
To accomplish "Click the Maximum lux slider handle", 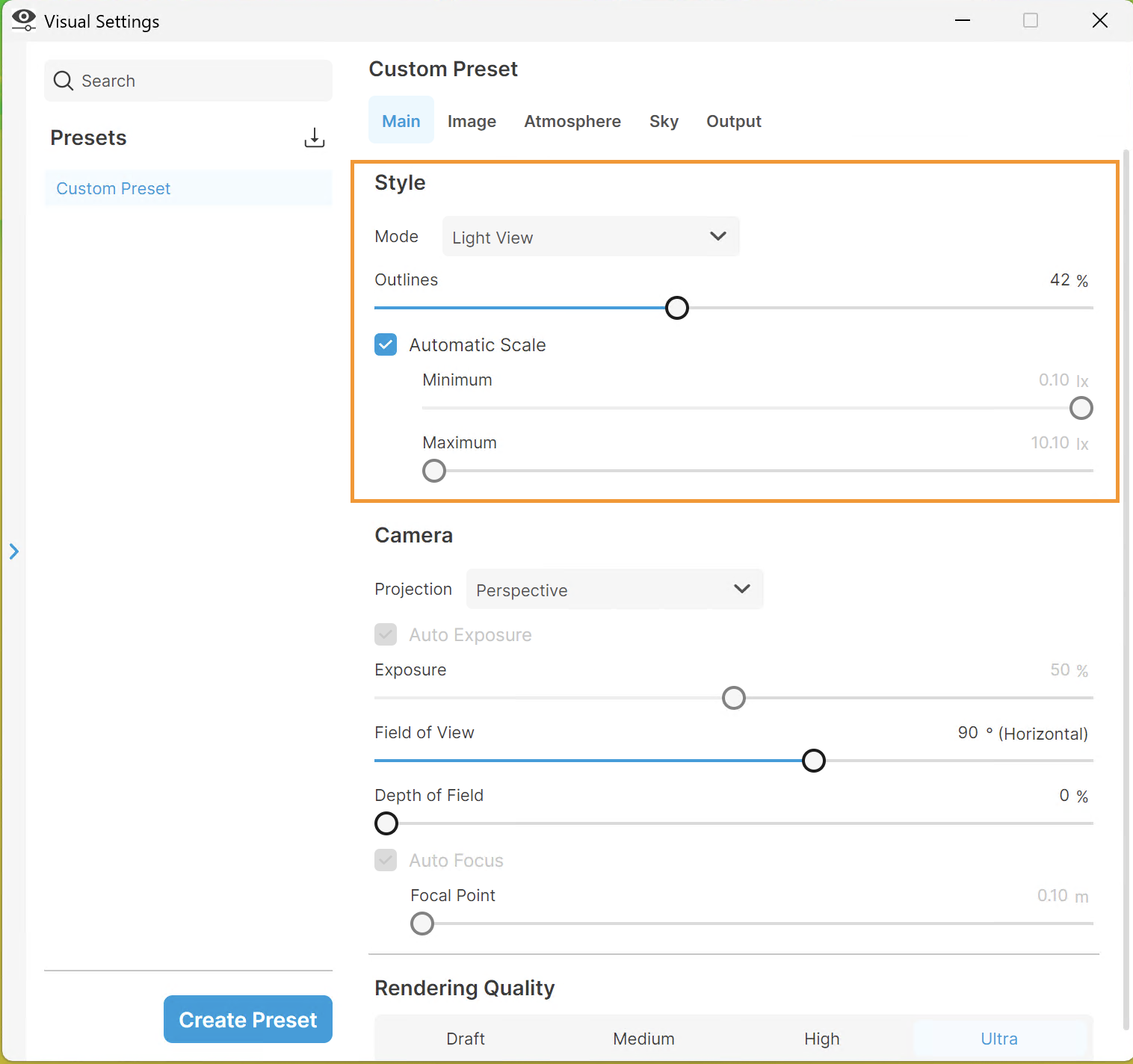I will [434, 471].
